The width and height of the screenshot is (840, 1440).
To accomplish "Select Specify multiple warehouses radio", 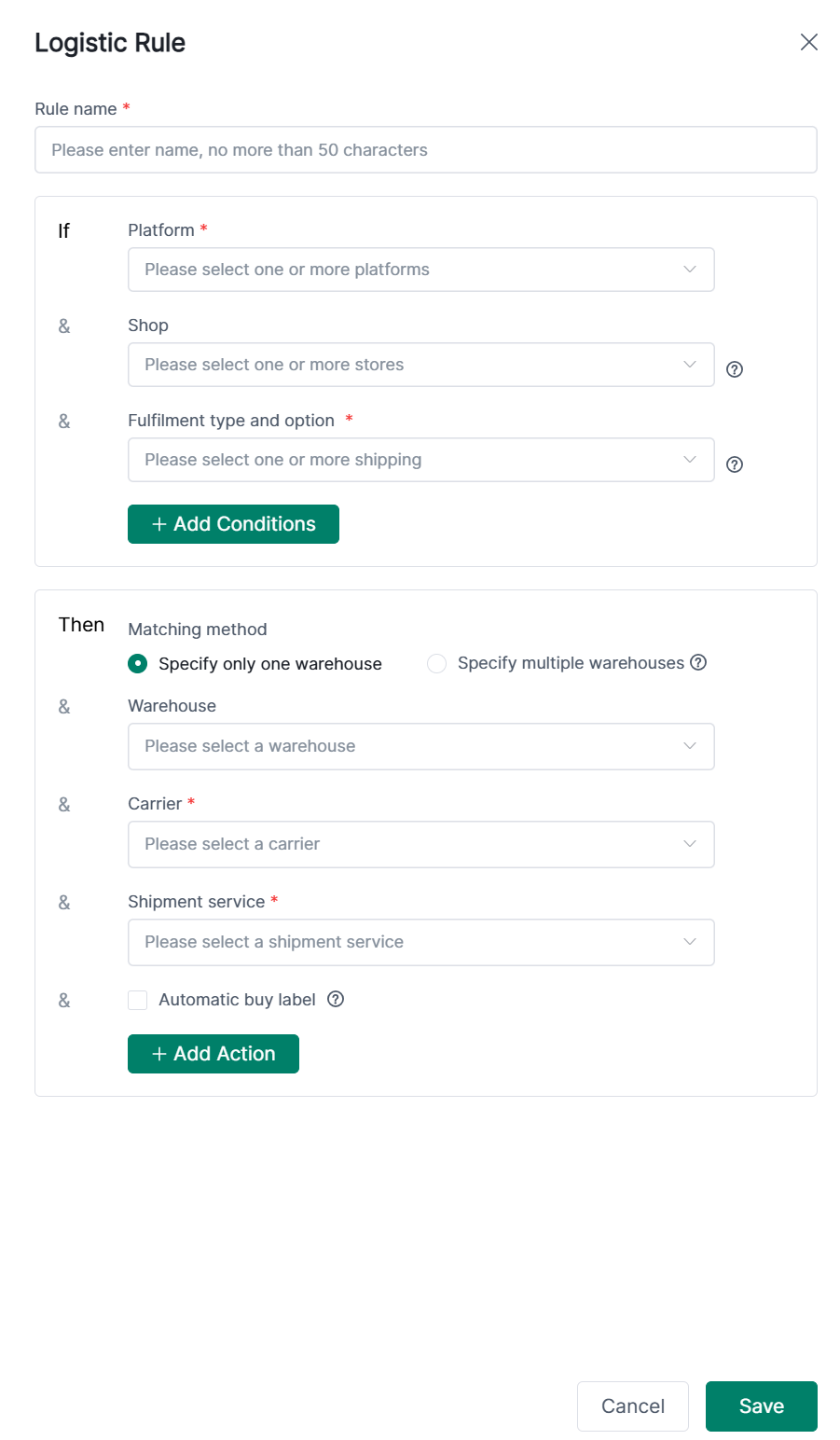I will pyautogui.click(x=436, y=663).
